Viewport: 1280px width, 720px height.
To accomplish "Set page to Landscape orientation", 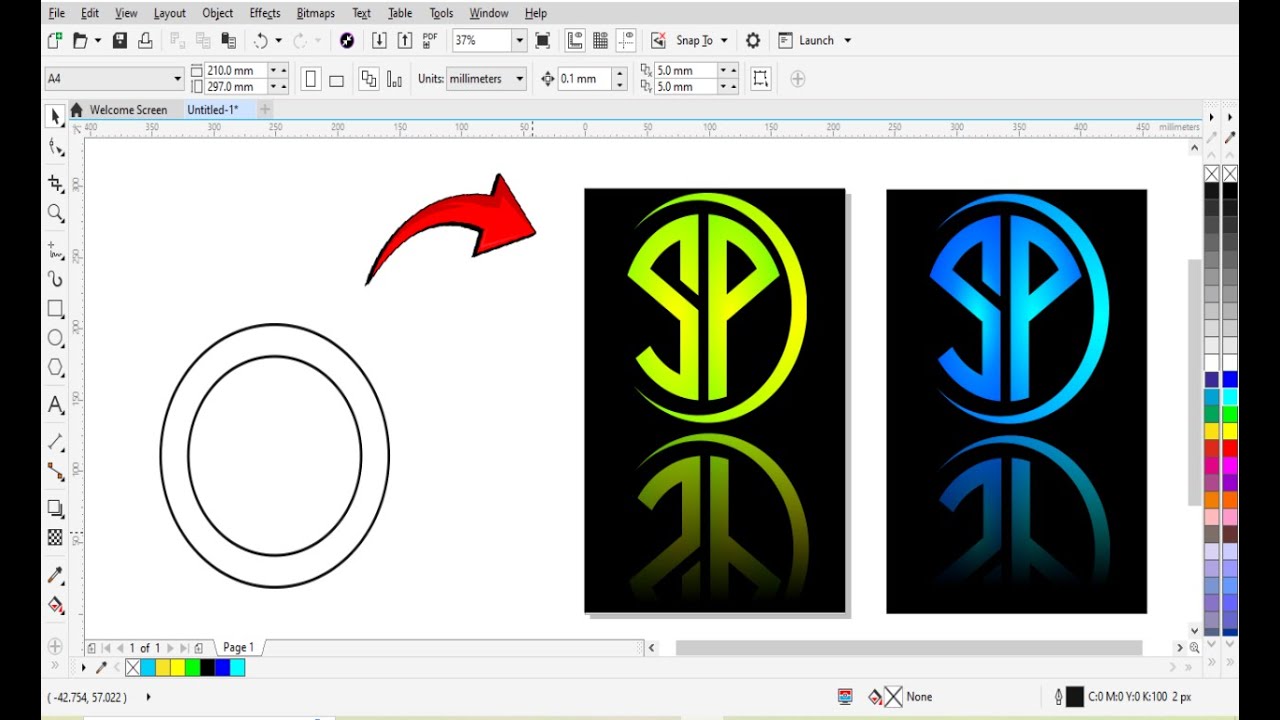I will [x=336, y=79].
